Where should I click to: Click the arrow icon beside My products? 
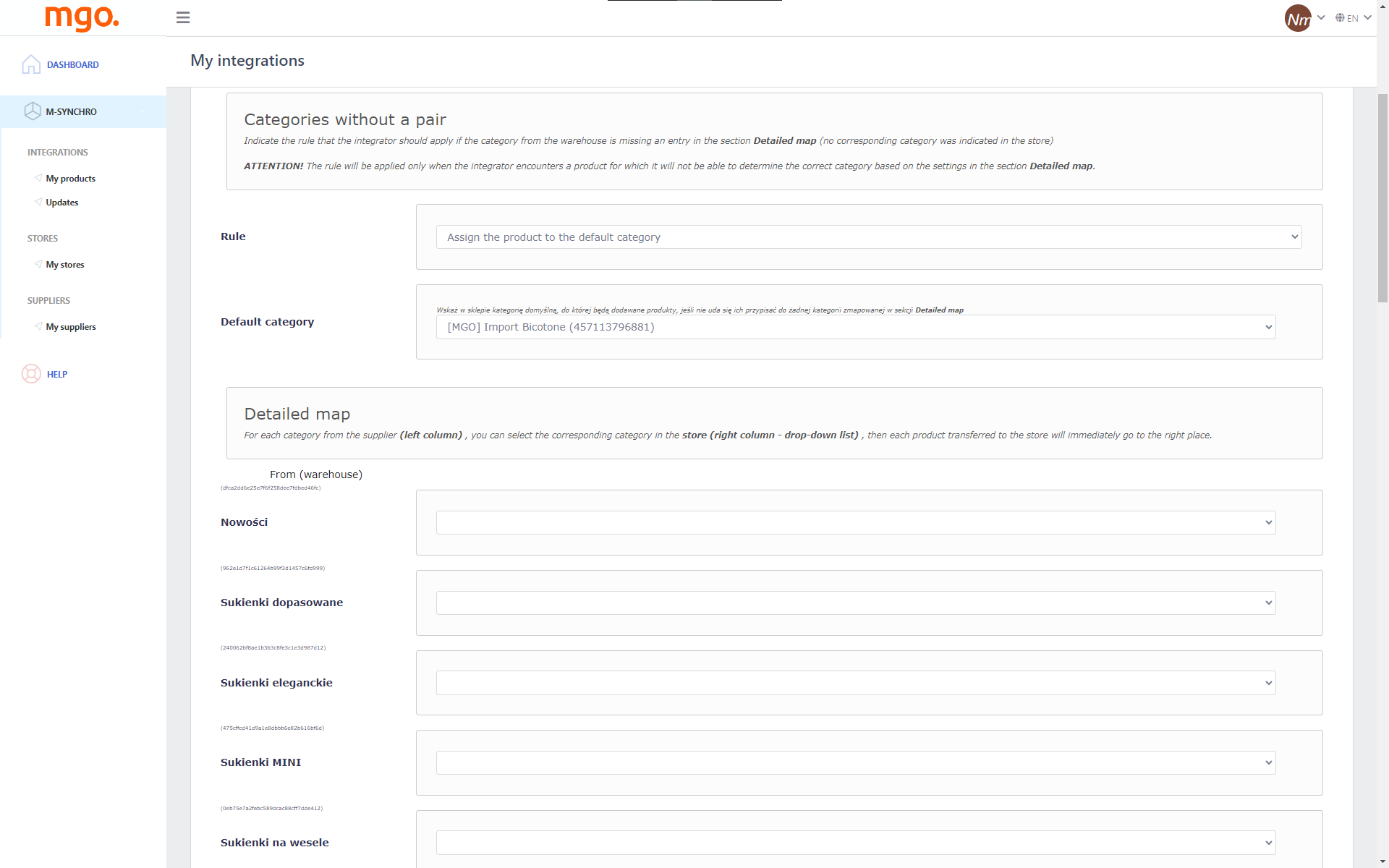38,178
